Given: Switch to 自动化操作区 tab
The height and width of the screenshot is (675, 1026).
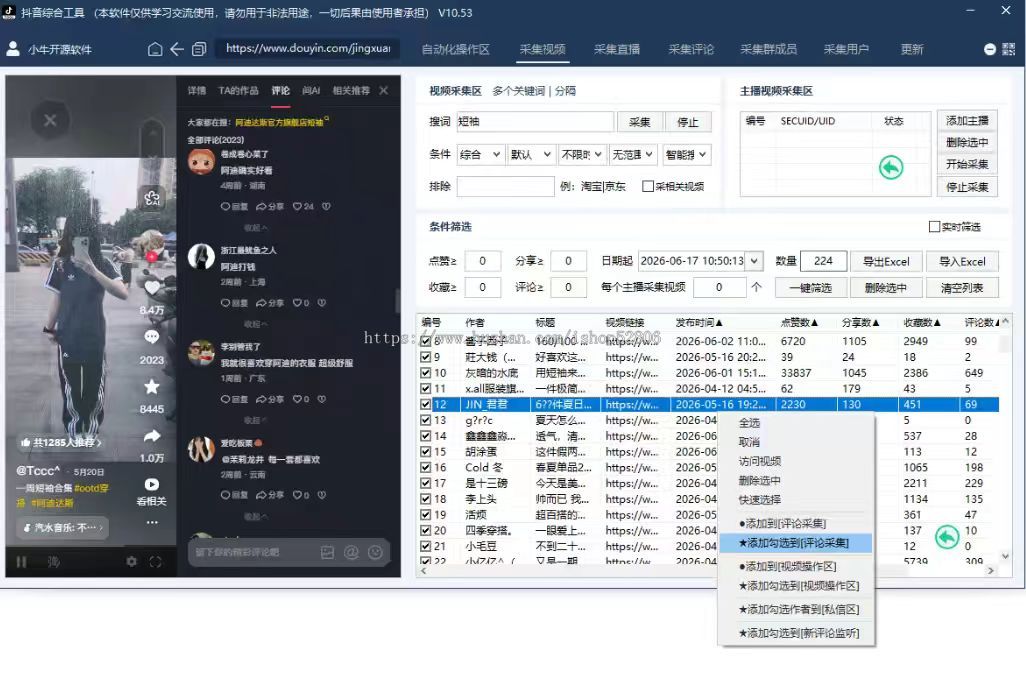Looking at the screenshot, I should (x=455, y=49).
